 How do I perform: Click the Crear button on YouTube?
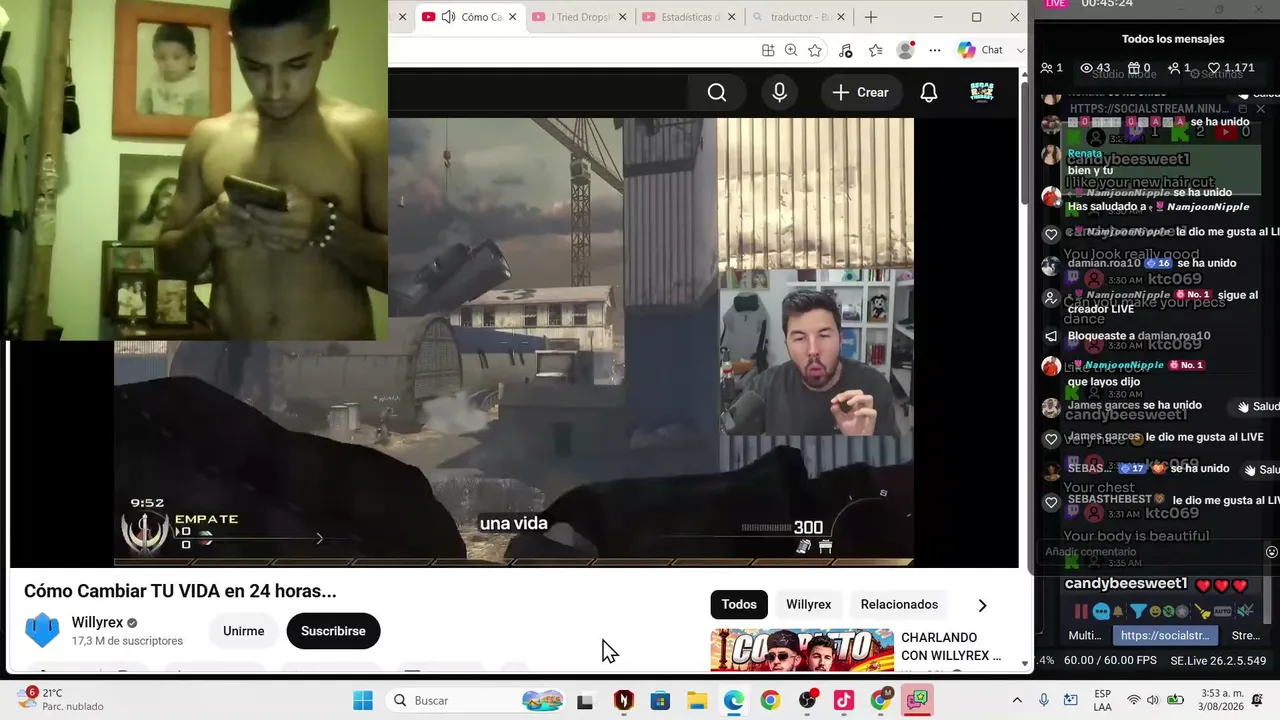[x=861, y=93]
